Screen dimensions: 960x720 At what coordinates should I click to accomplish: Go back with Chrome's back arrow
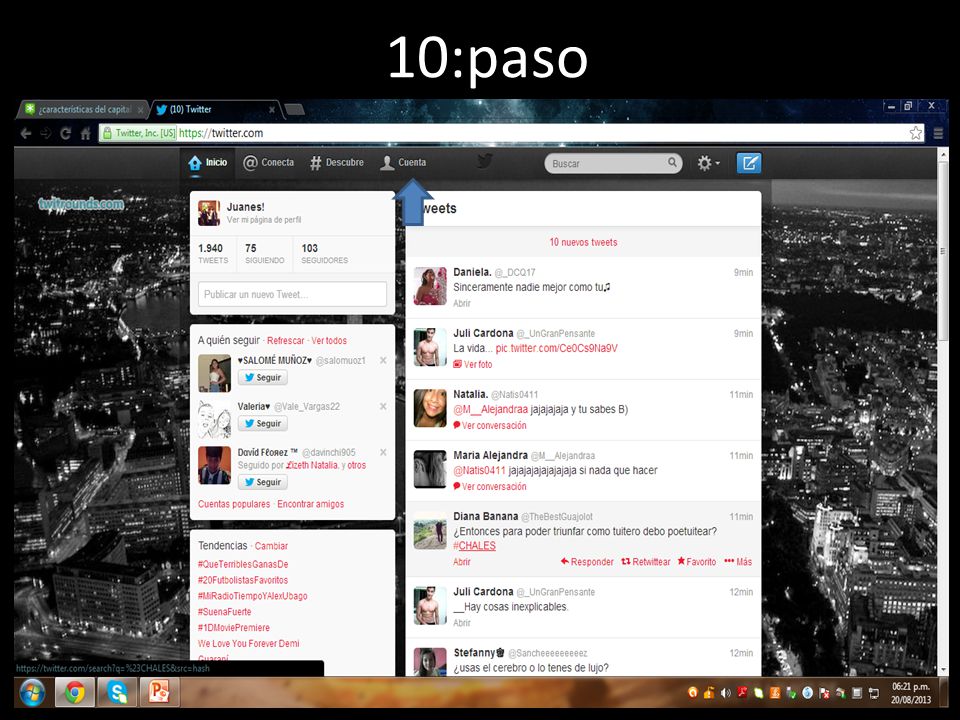(x=26, y=133)
